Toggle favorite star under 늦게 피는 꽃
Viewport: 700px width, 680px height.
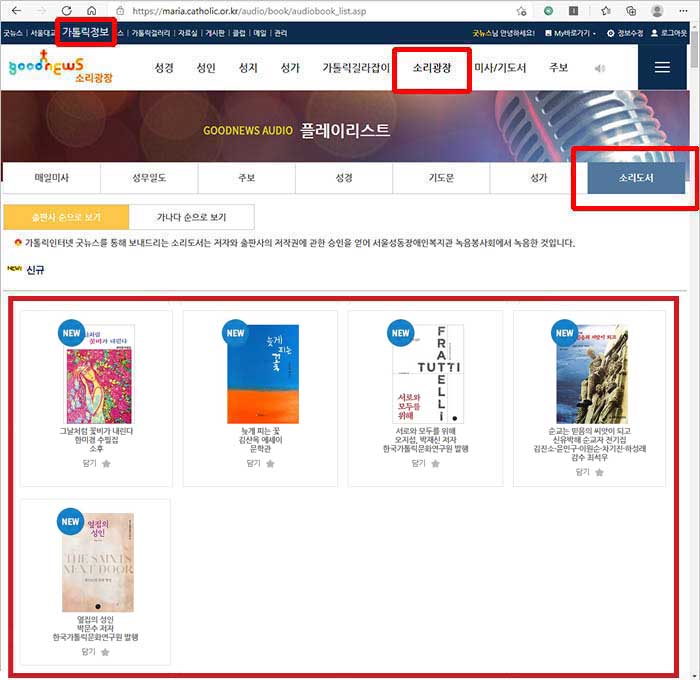270,463
